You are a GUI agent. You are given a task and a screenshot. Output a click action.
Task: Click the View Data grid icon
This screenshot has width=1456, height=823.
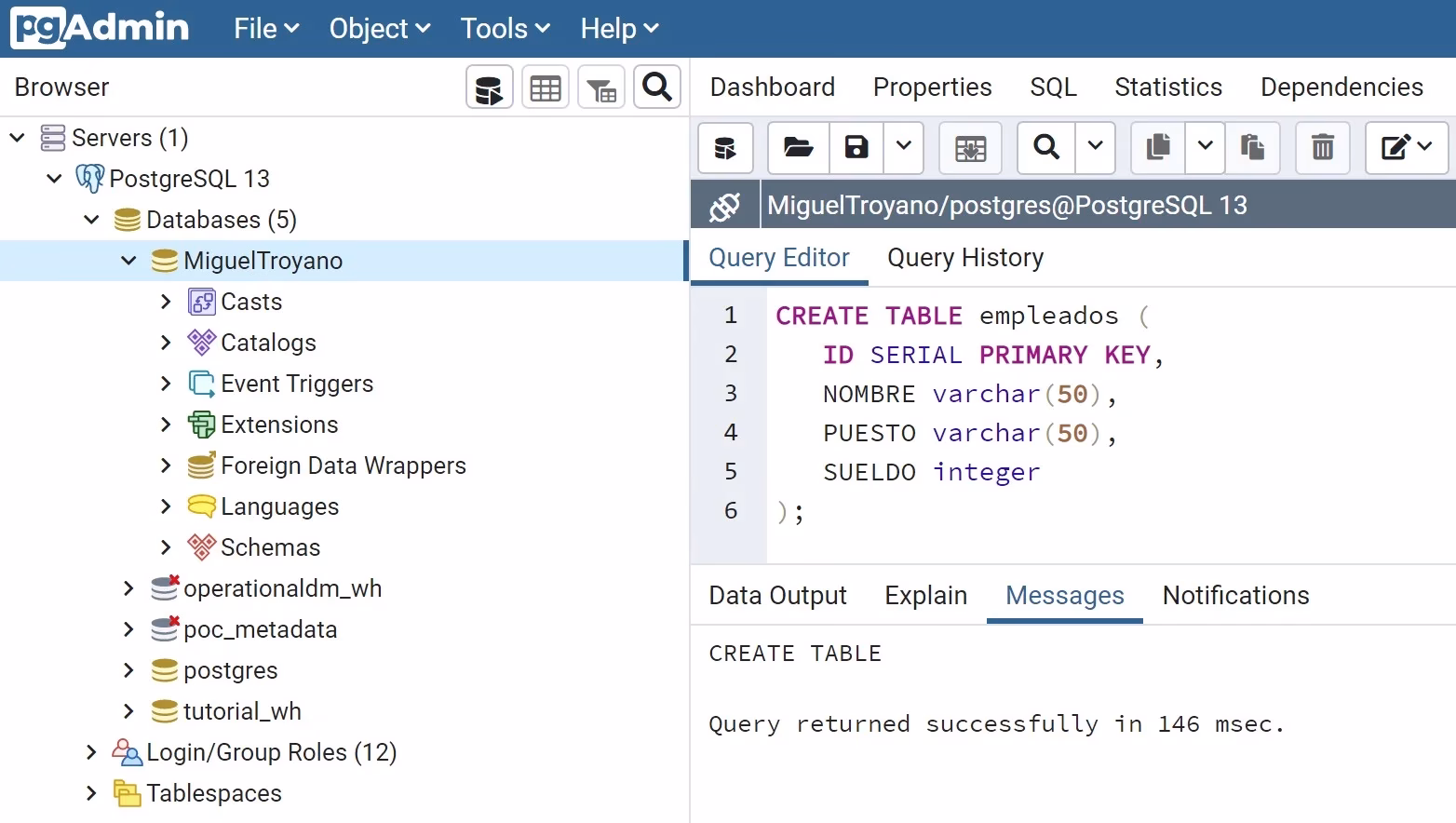coord(546,88)
